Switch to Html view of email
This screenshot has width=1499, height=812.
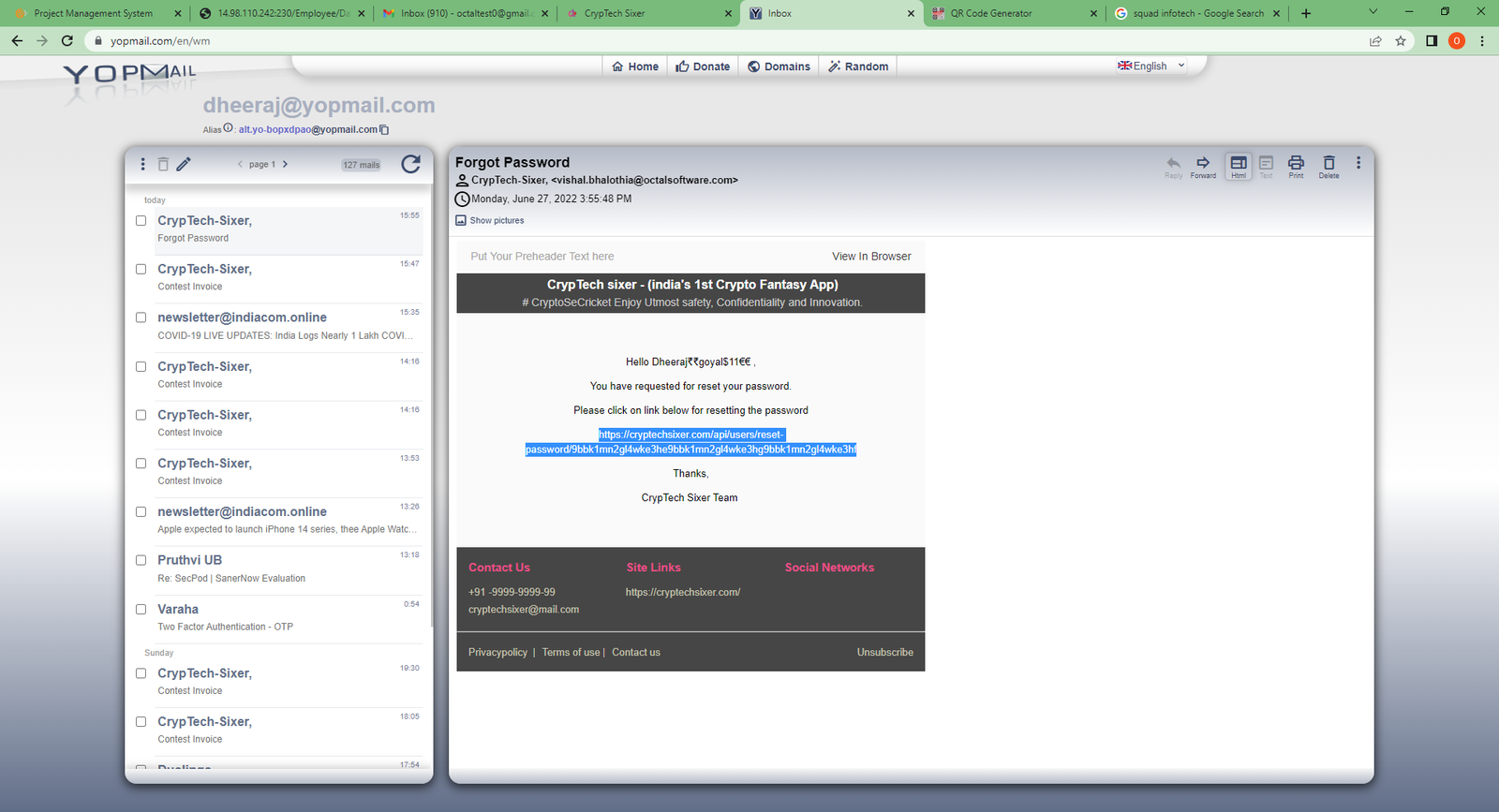pos(1239,165)
